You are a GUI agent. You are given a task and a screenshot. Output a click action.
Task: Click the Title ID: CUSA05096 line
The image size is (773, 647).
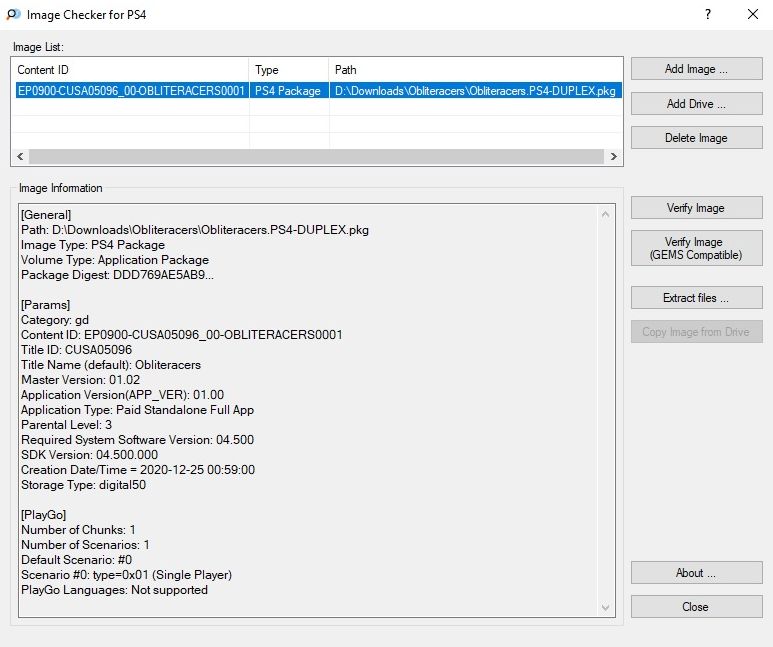pyautogui.click(x=76, y=350)
